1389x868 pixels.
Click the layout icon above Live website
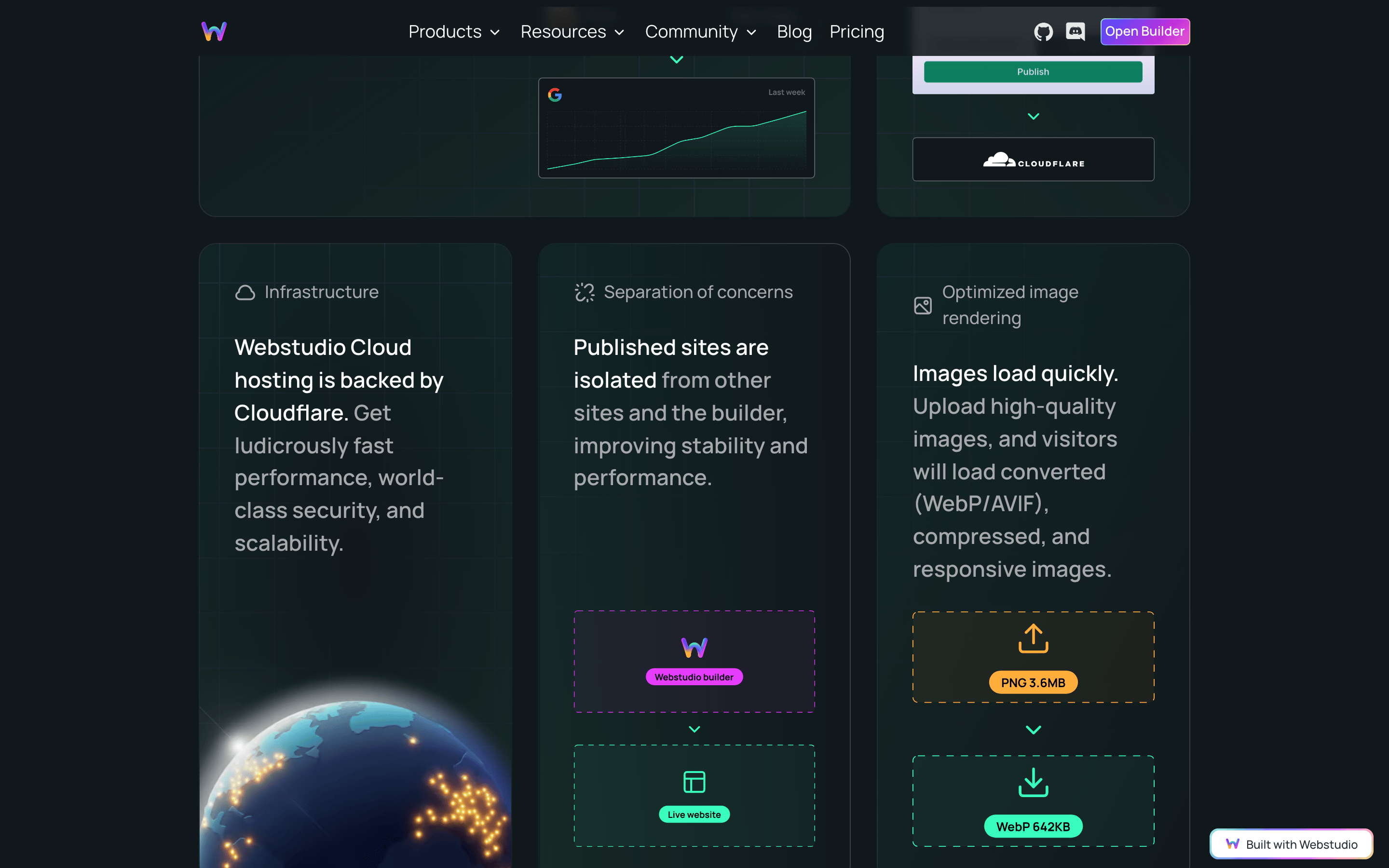pyautogui.click(x=694, y=782)
